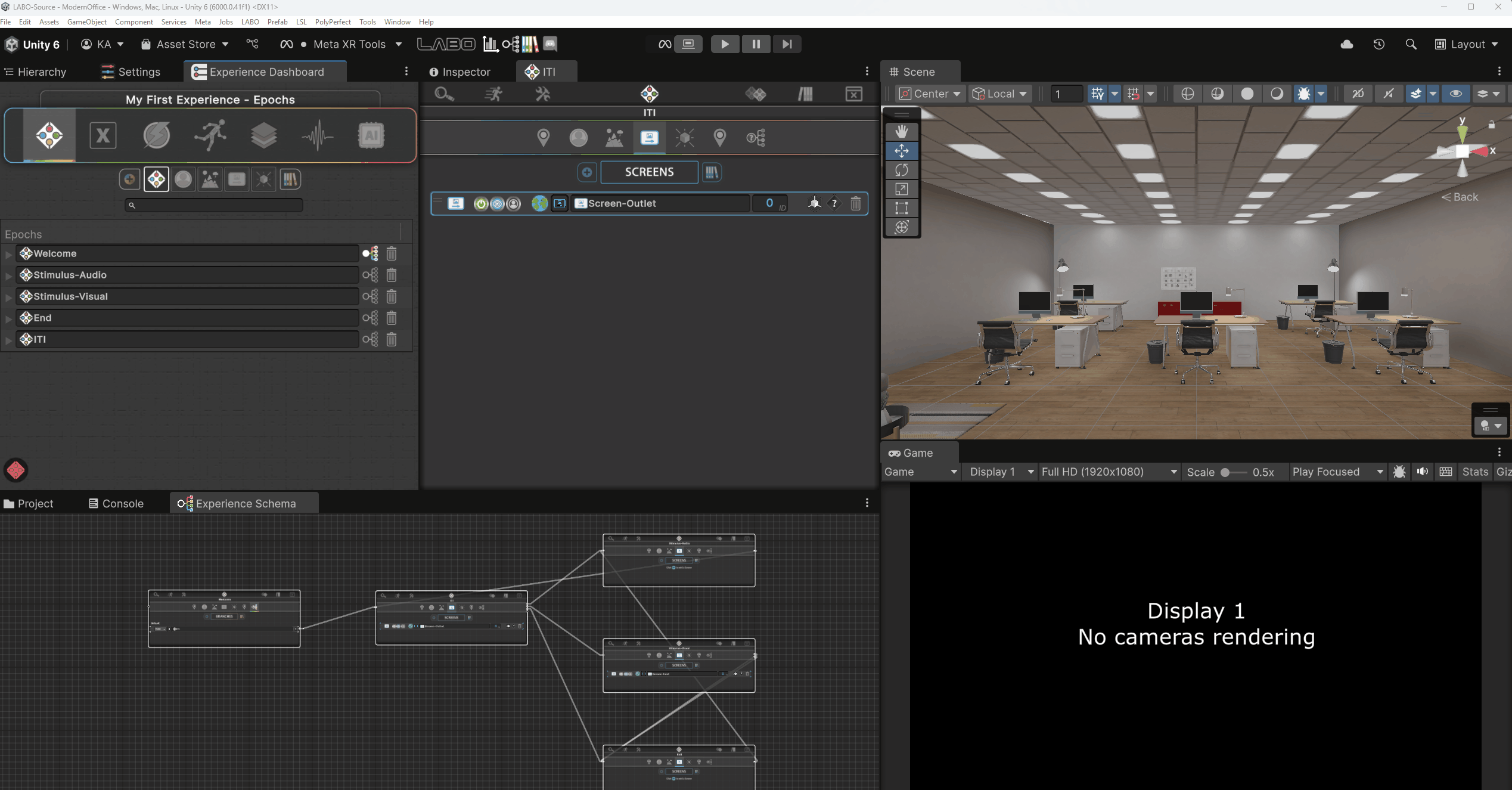Open the Asset Store button
This screenshot has width=1512, height=790.
click(185, 44)
